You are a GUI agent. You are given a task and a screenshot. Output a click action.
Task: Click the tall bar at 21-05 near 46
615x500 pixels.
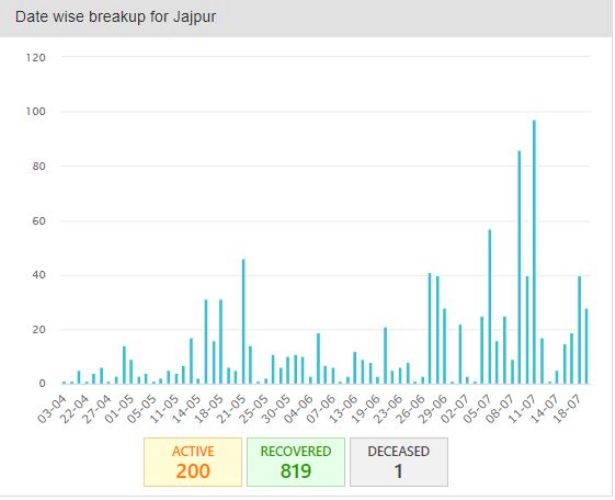[x=243, y=321]
